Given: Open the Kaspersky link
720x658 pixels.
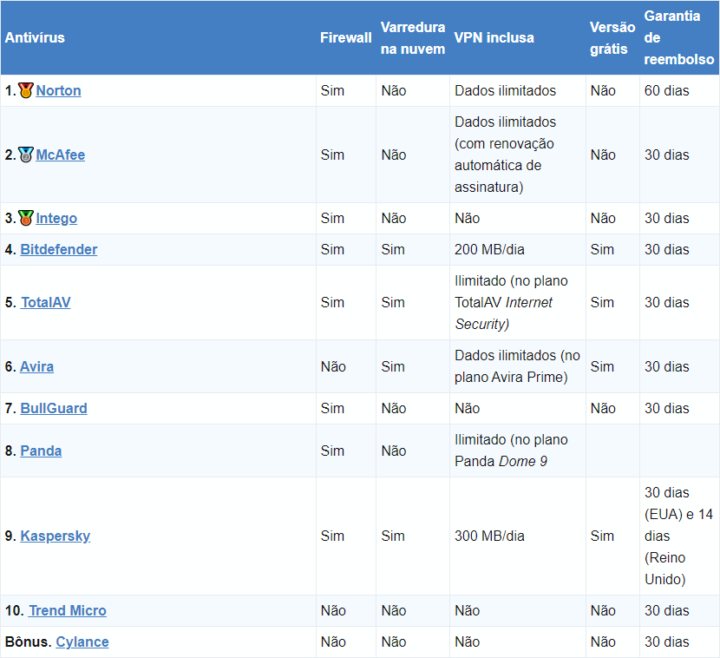Looking at the screenshot, I should [x=55, y=536].
